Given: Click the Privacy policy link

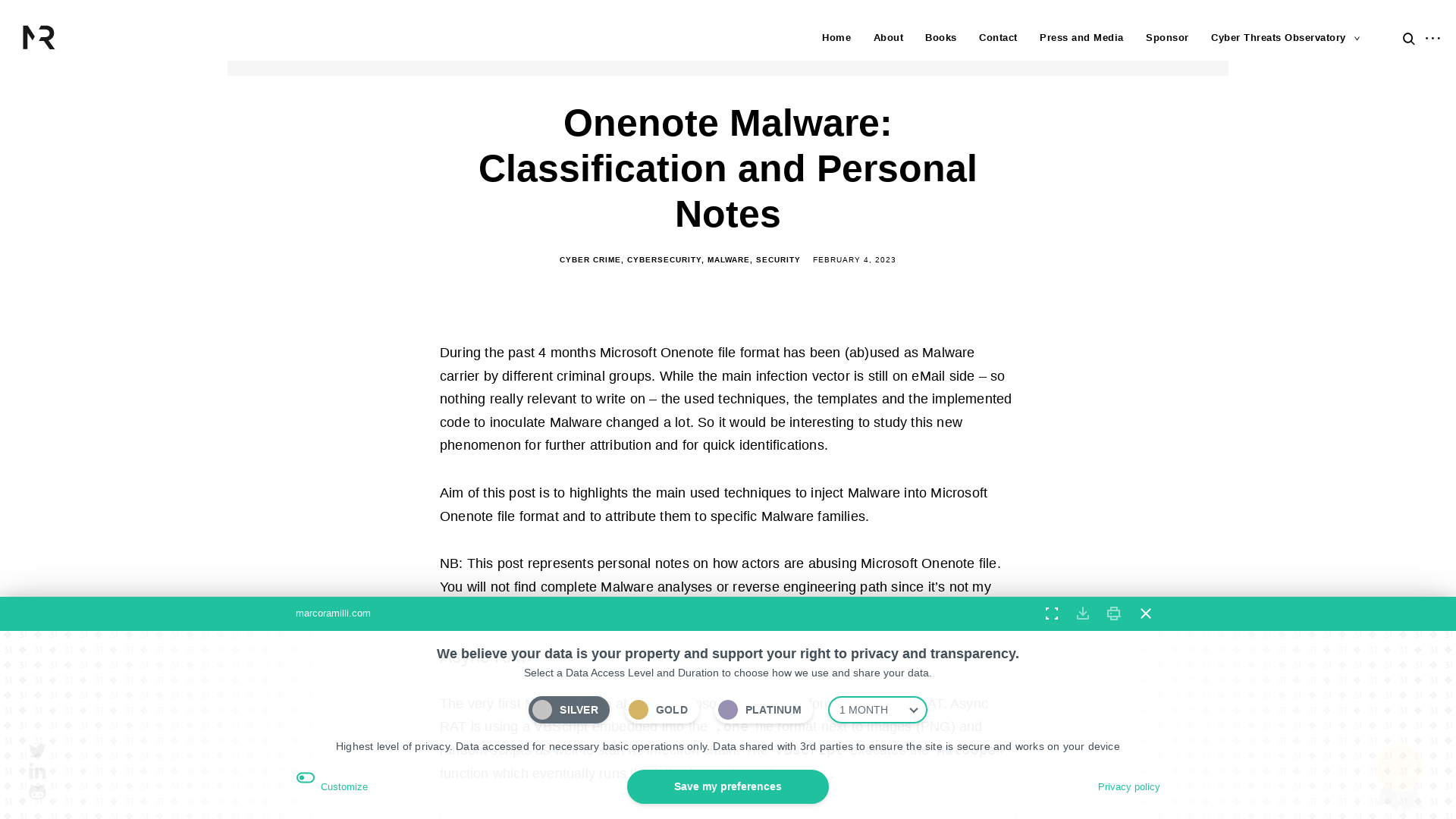Looking at the screenshot, I should pyautogui.click(x=1128, y=786).
